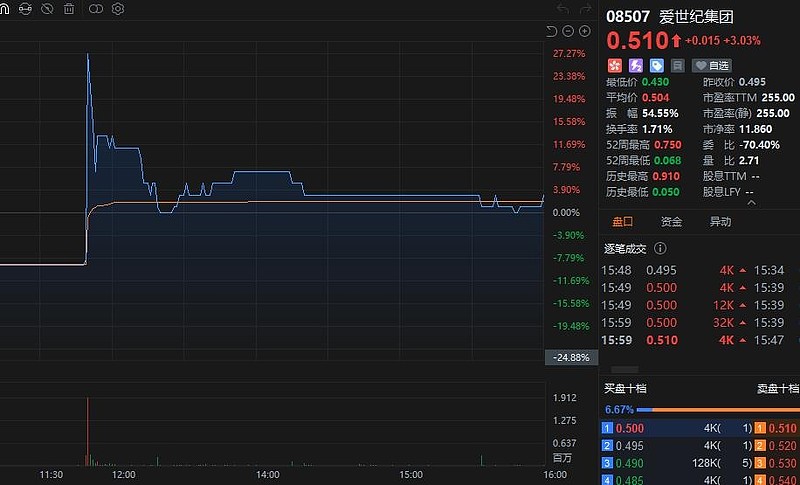This screenshot has height=485, width=800.
Task: Select ask level 3 at 0.530
Action: (x=777, y=463)
